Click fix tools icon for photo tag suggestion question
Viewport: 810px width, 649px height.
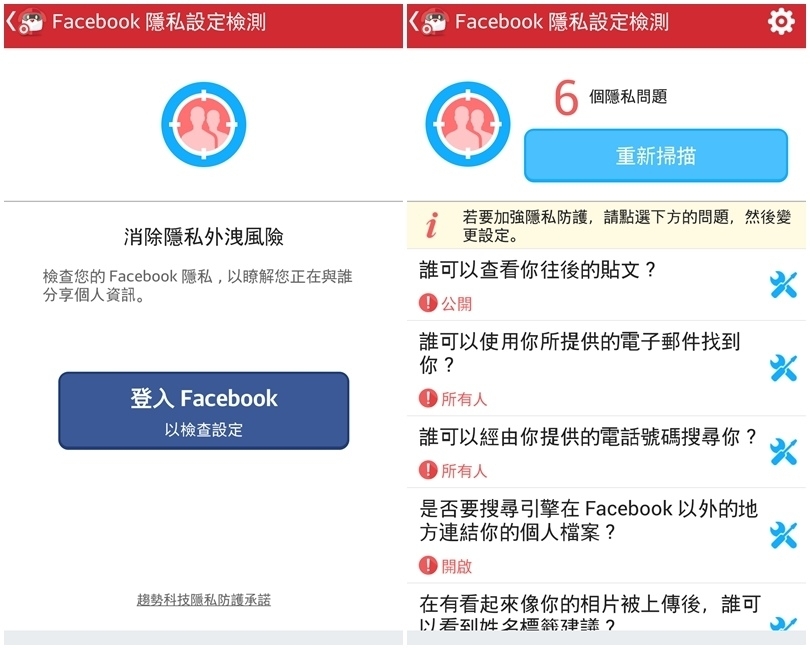[783, 623]
